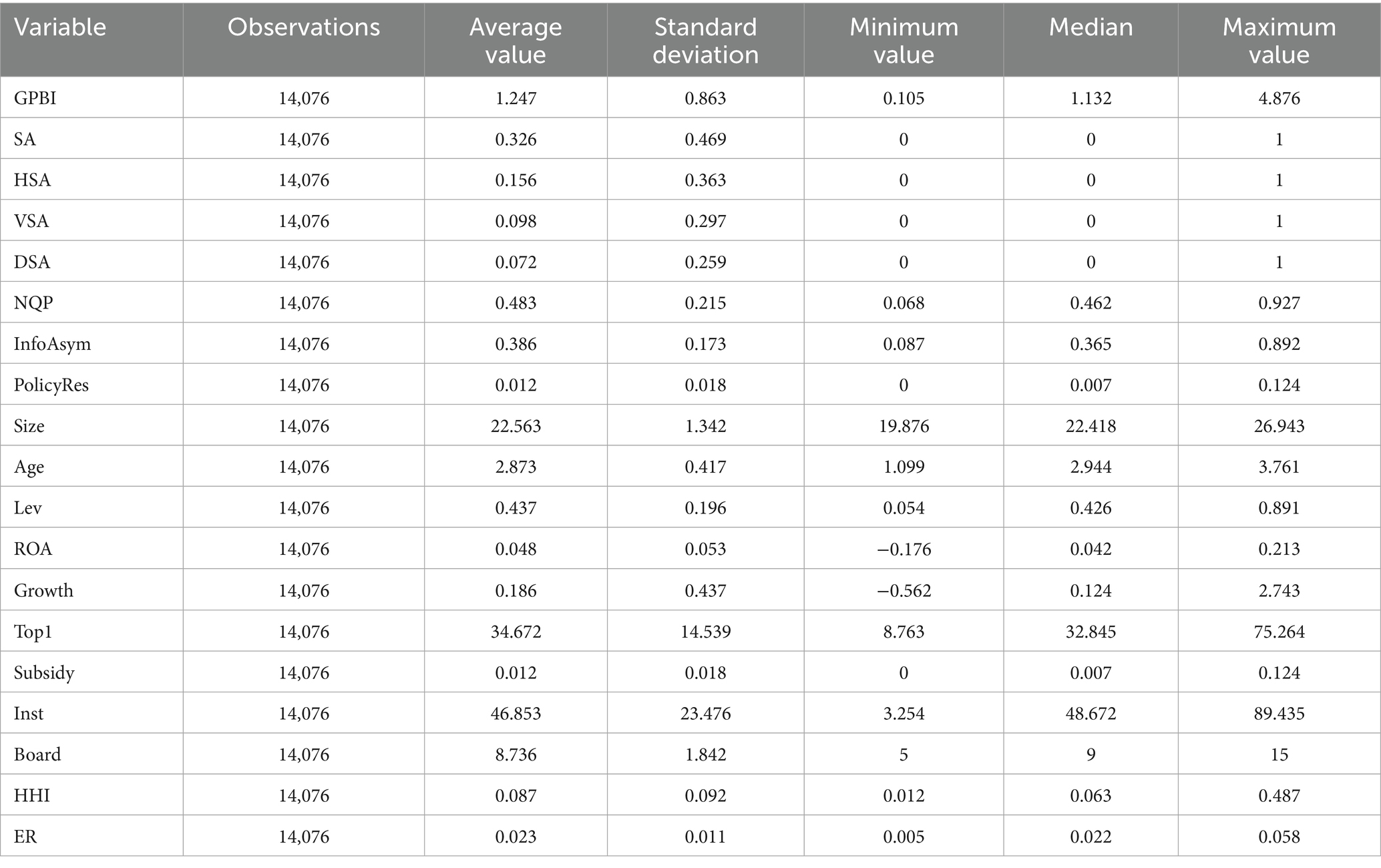Click the Median column header
1381x868 pixels.
pyautogui.click(x=1091, y=27)
